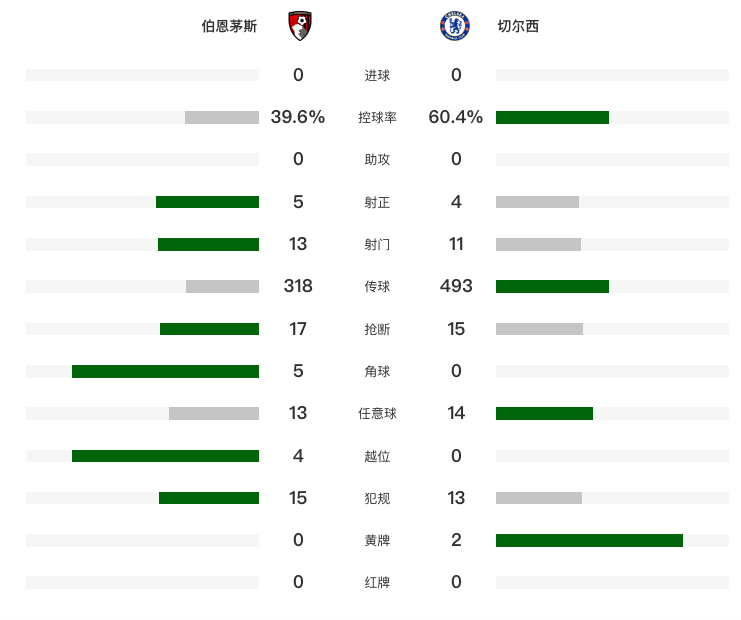Click Bournemouth's green 射正 bar
741x620 pixels.
(207, 202)
